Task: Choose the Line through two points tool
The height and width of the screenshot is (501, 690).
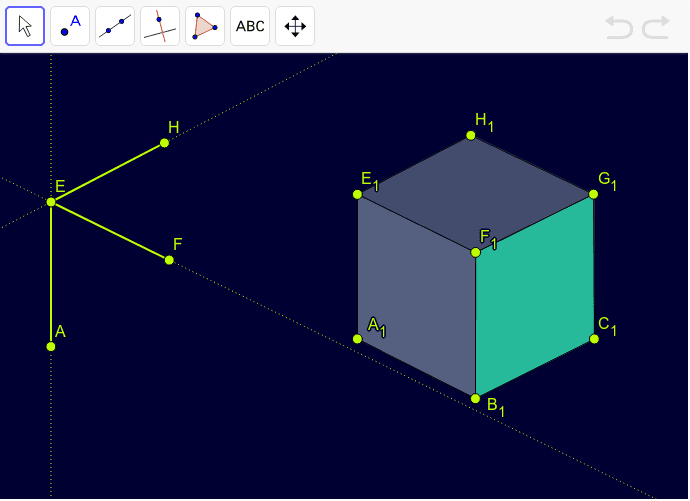Action: coord(115,26)
